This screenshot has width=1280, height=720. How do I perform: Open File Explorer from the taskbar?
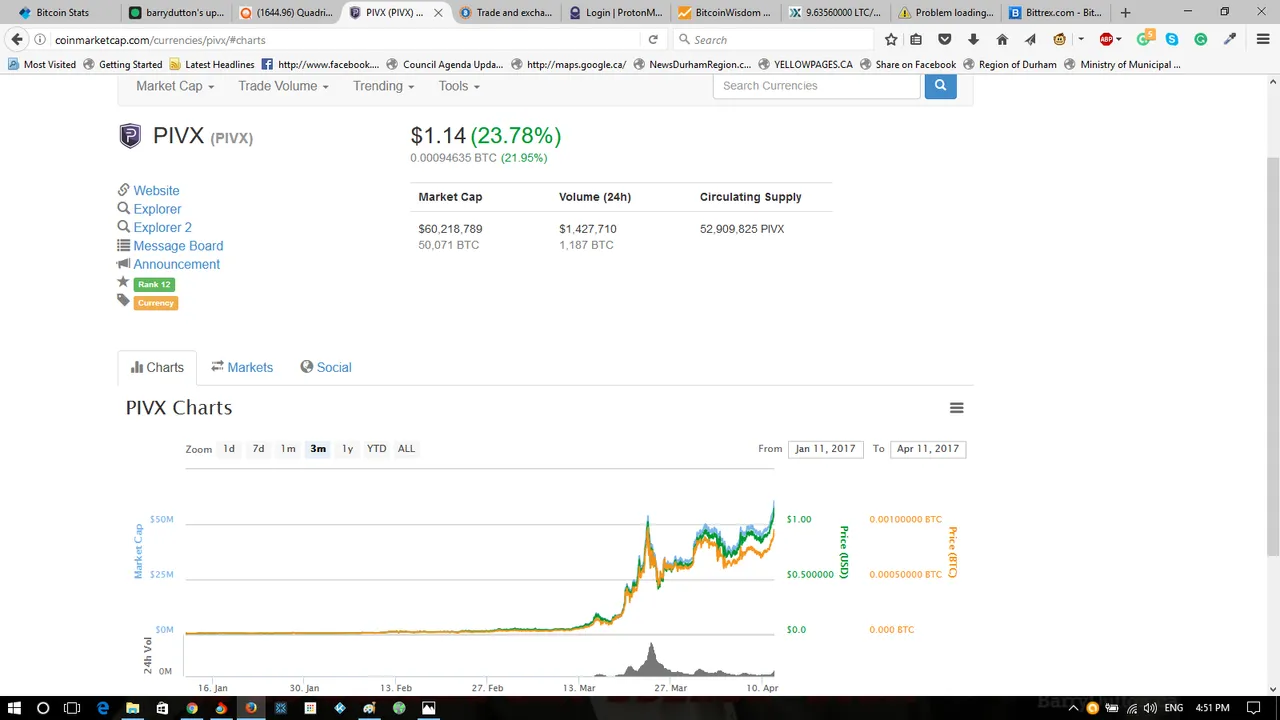click(132, 708)
